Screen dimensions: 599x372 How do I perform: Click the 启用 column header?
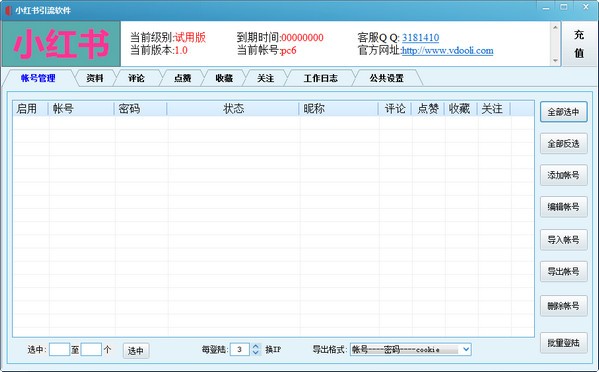(30, 108)
